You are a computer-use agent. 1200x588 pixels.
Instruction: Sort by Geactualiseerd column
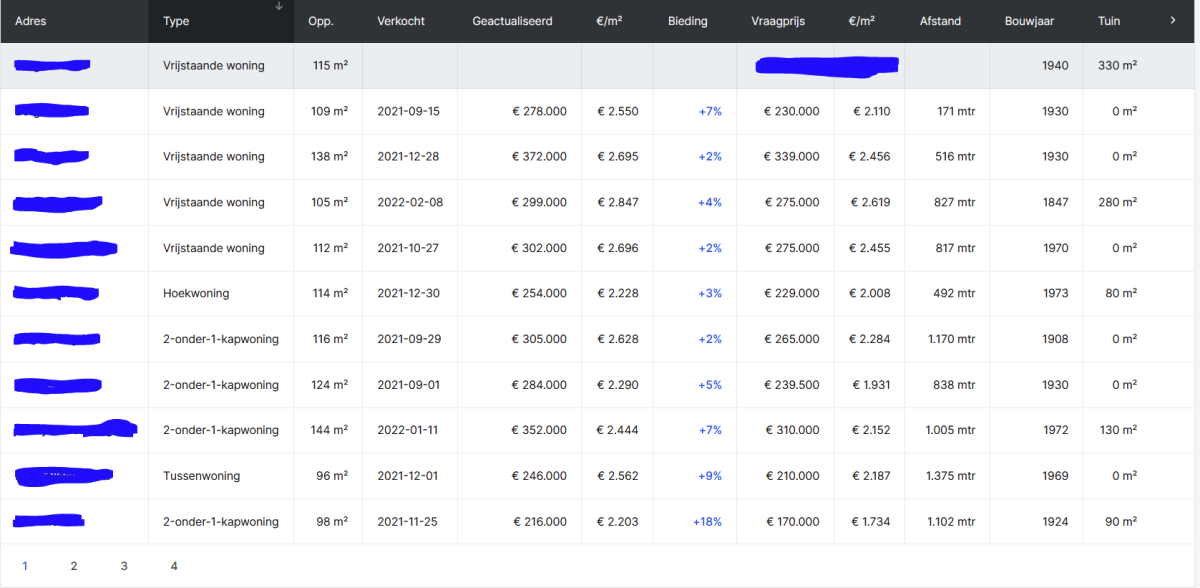click(x=512, y=21)
